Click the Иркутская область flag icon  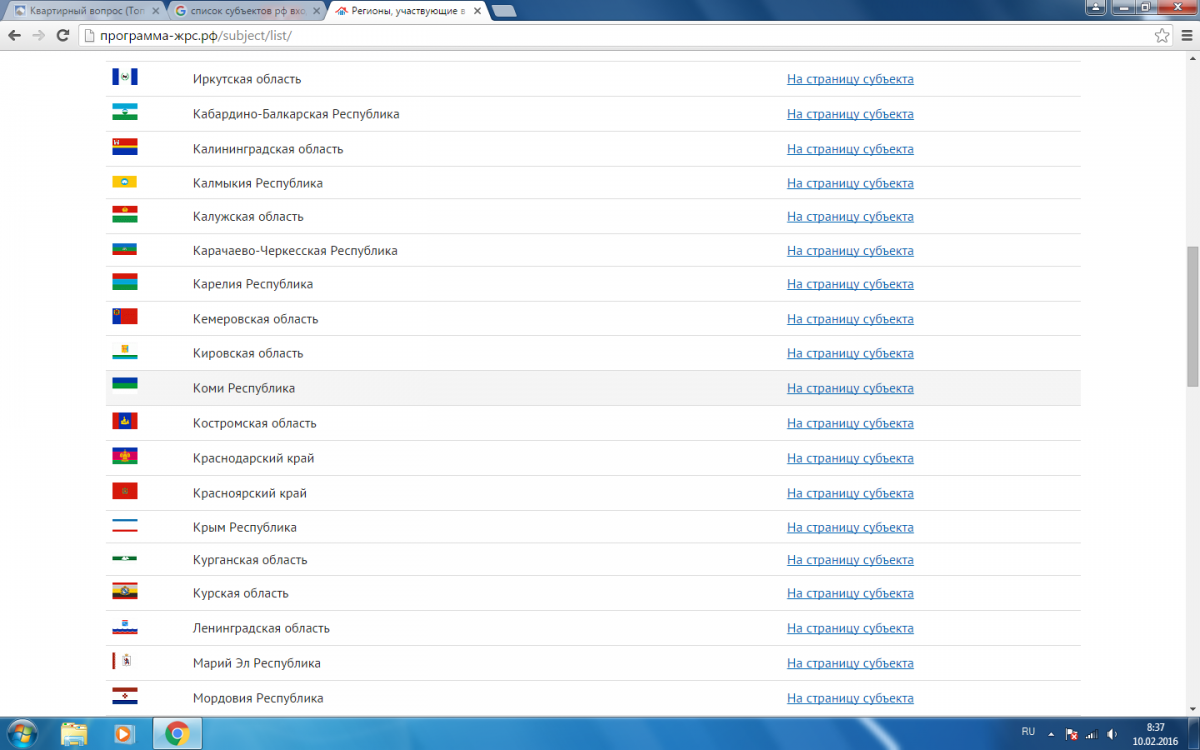pos(124,77)
